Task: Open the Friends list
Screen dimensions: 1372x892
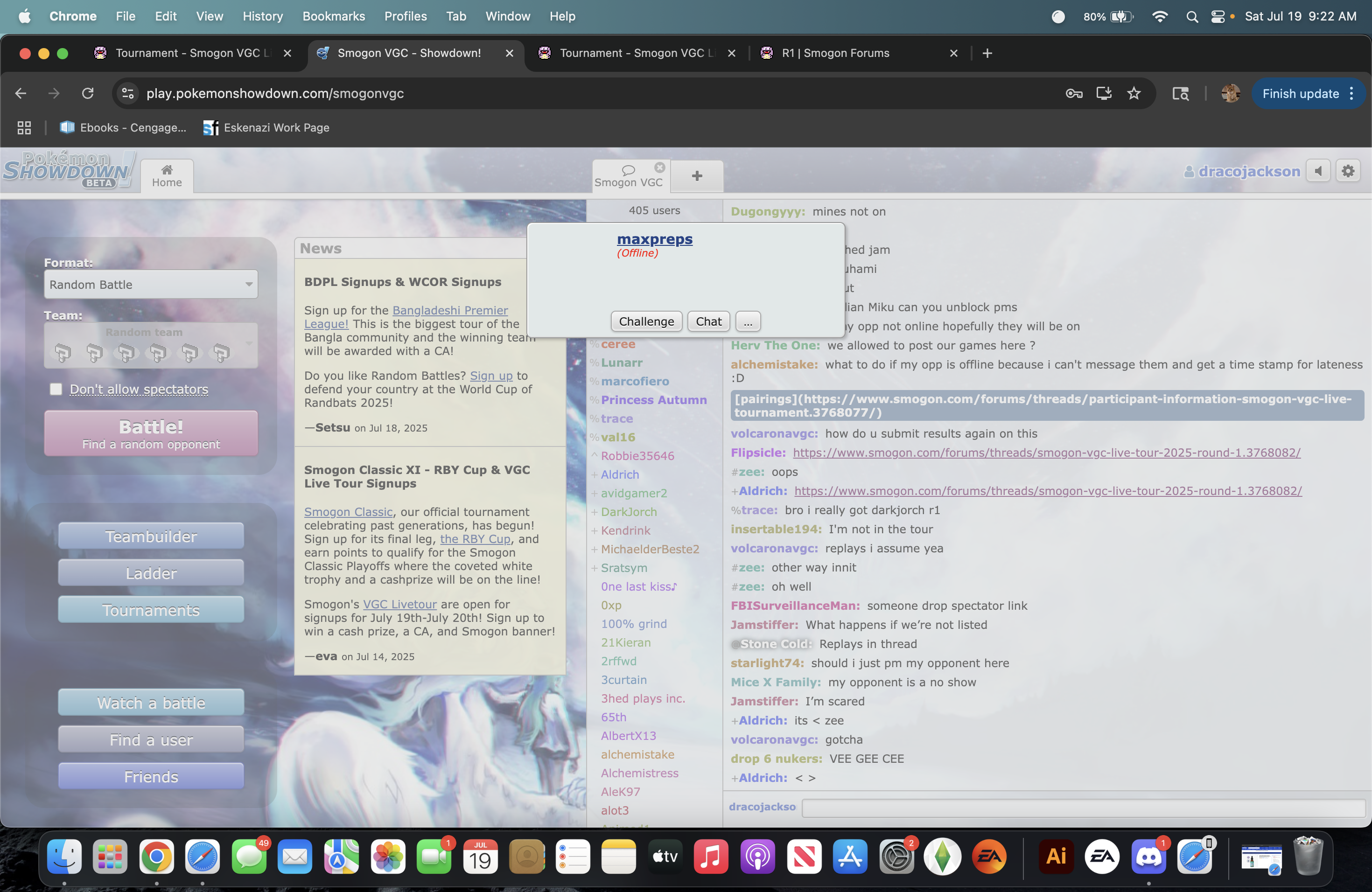Action: tap(151, 776)
